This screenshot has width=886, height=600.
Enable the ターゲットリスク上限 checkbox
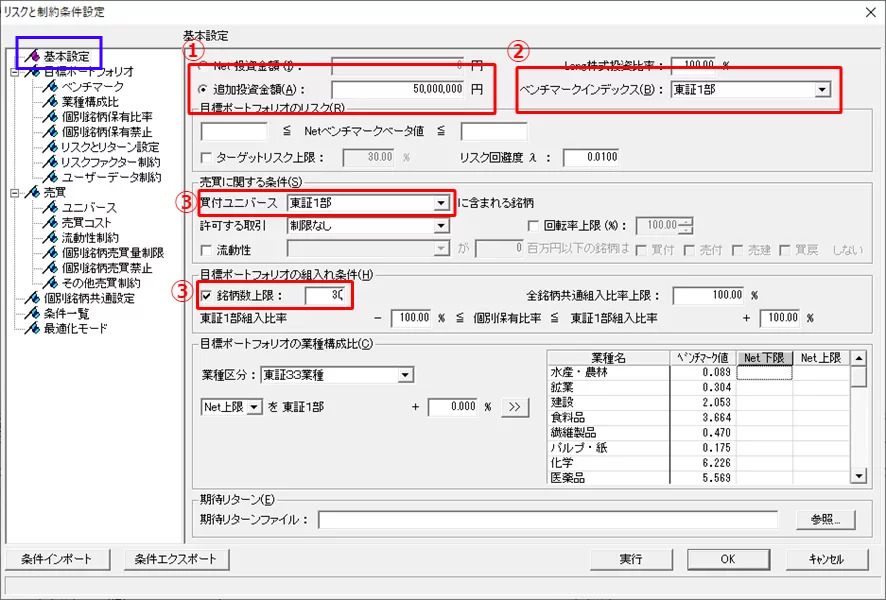pyautogui.click(x=207, y=157)
